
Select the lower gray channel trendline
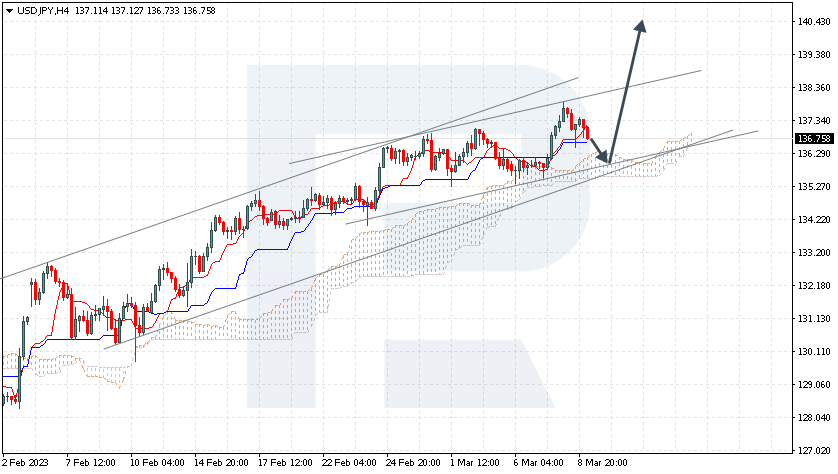coord(417,240)
